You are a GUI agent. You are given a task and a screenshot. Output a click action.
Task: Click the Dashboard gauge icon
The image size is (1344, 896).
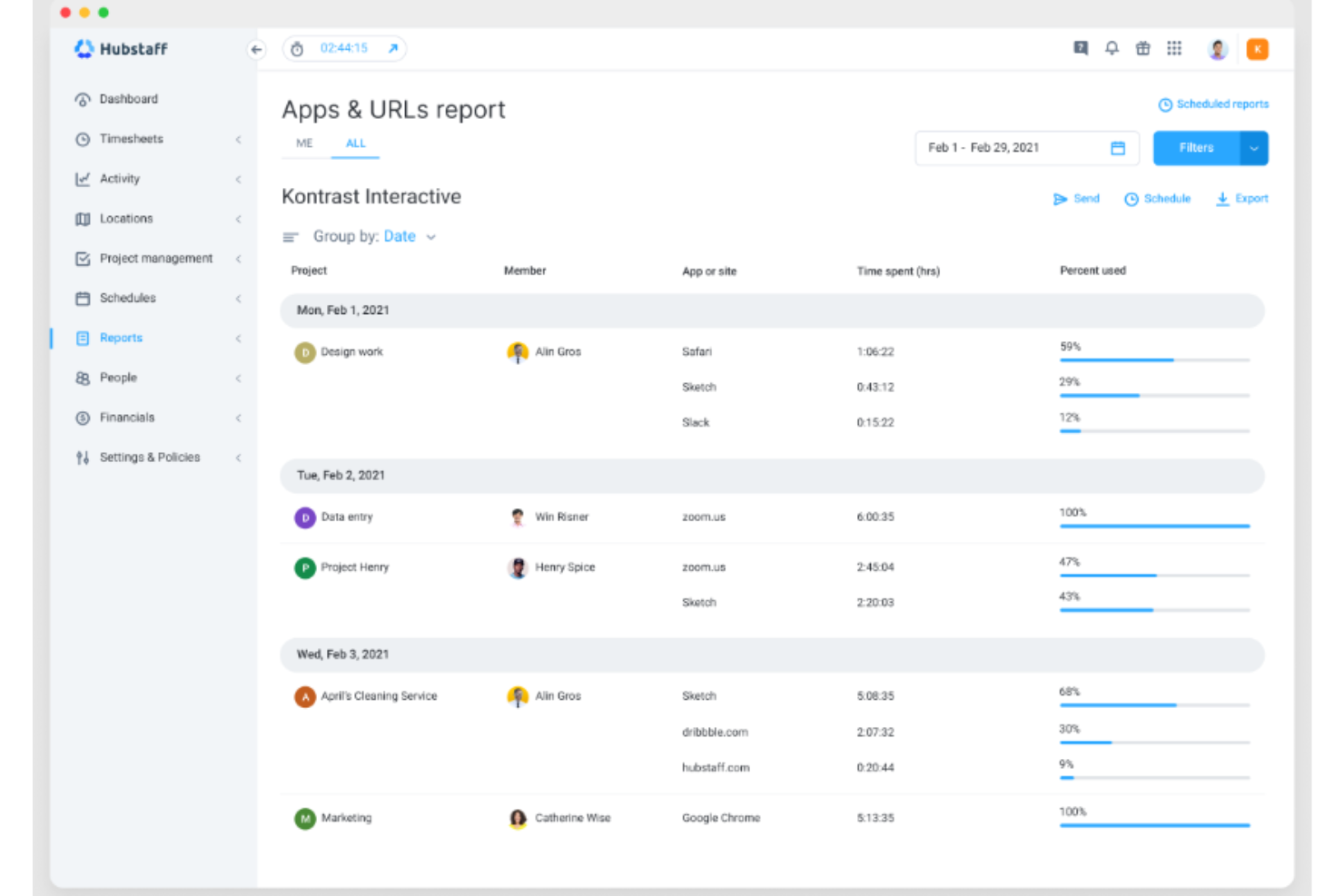83,99
